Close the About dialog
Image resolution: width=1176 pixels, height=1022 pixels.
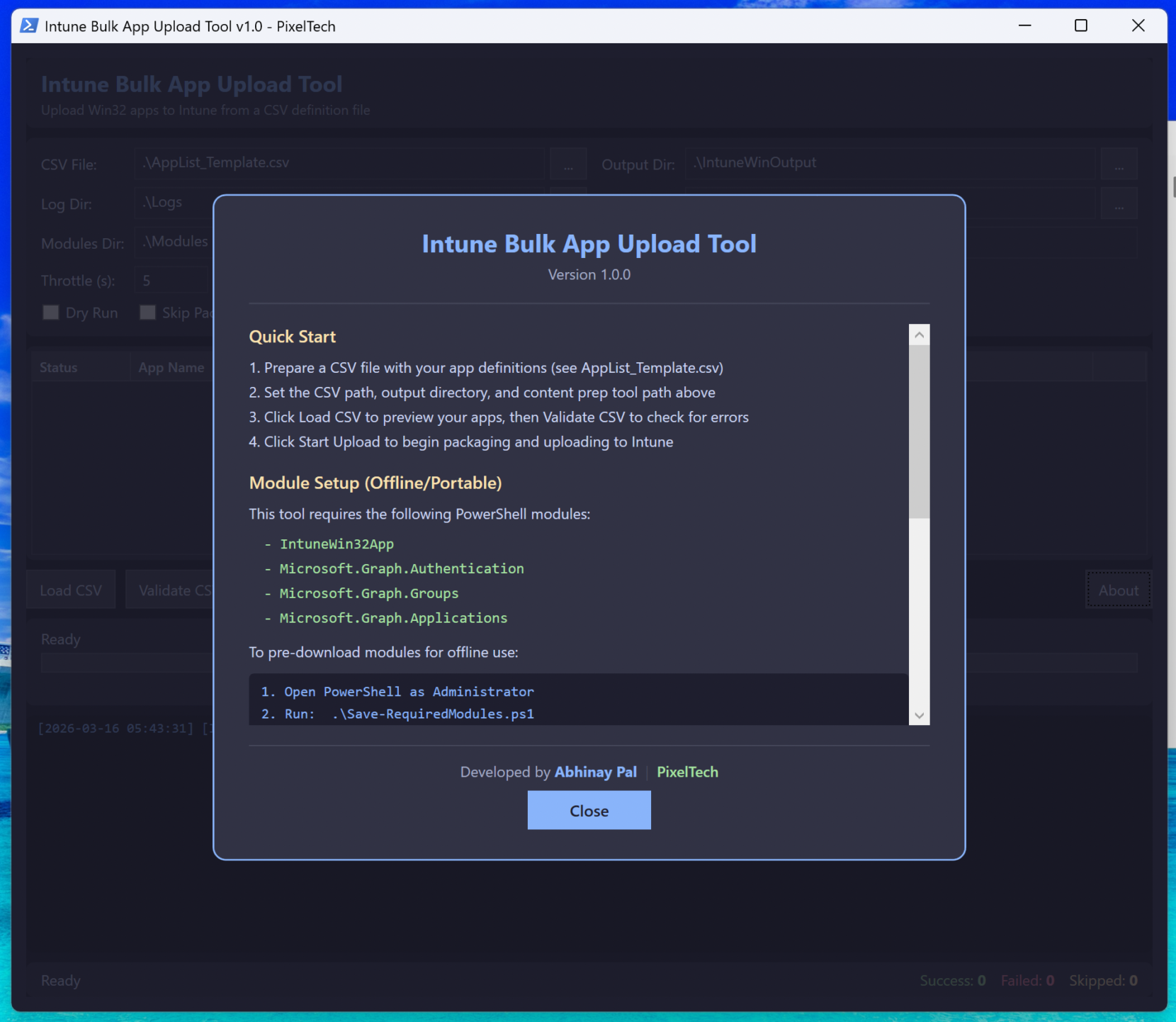coord(589,810)
